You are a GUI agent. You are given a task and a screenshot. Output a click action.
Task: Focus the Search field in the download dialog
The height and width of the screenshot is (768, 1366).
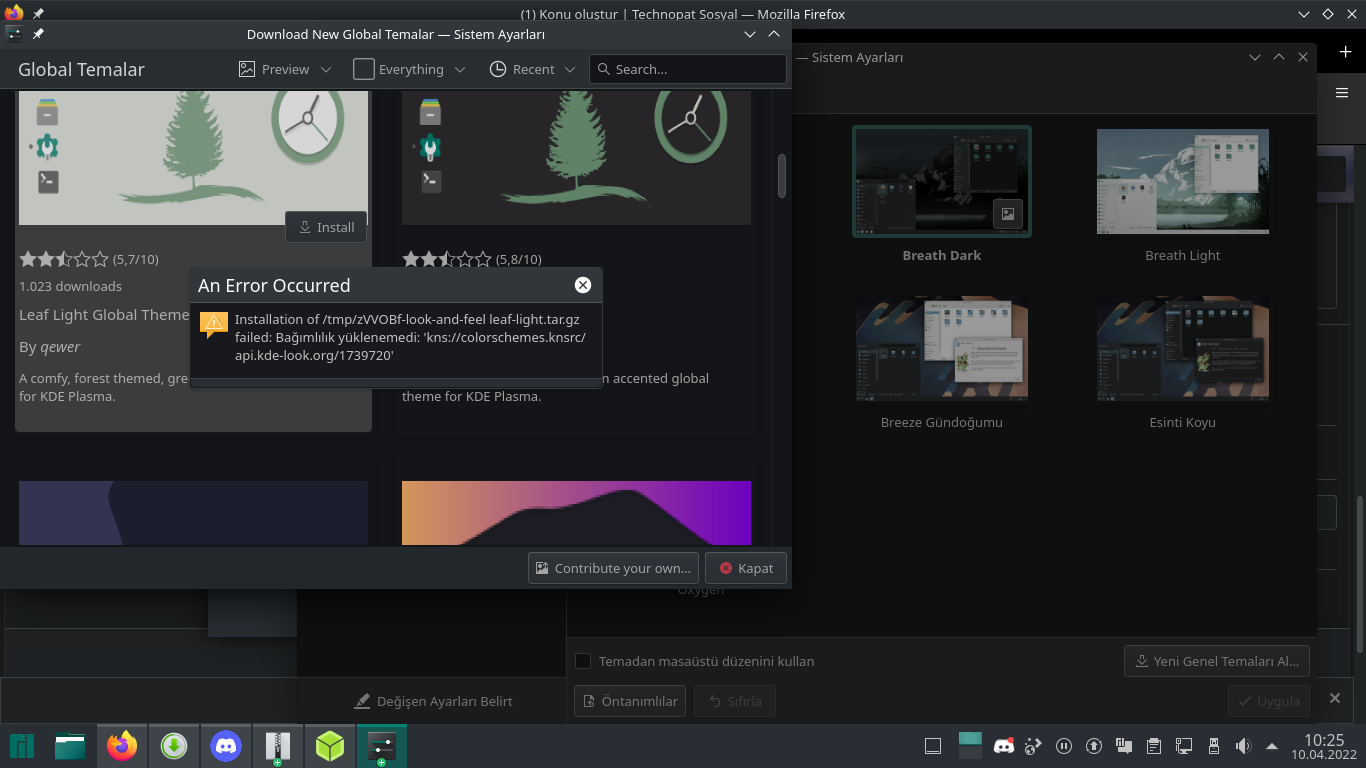(x=688, y=69)
